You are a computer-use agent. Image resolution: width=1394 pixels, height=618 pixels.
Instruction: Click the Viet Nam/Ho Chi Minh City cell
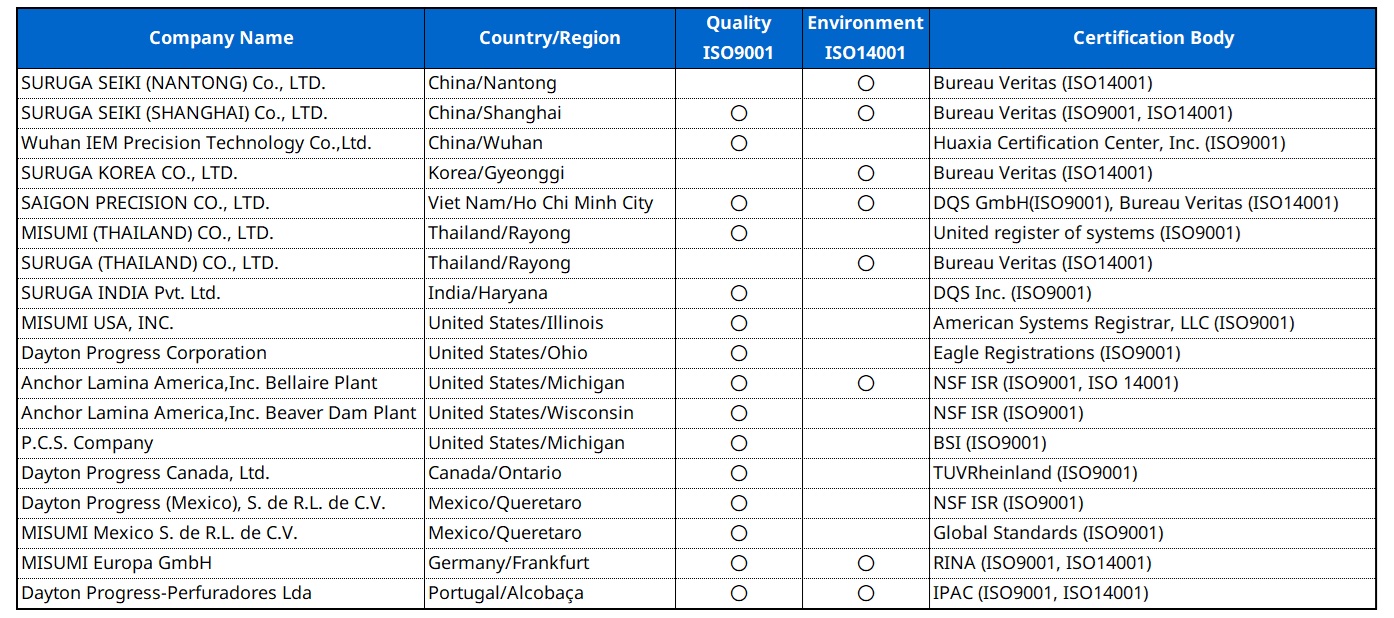pyautogui.click(x=540, y=203)
